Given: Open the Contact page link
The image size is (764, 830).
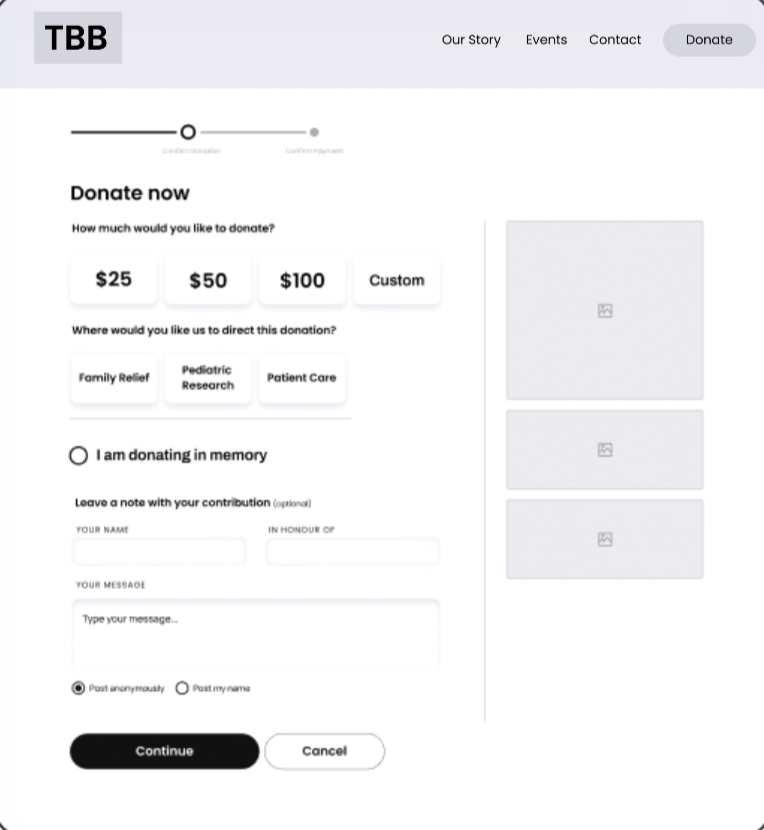Looking at the screenshot, I should pos(615,40).
